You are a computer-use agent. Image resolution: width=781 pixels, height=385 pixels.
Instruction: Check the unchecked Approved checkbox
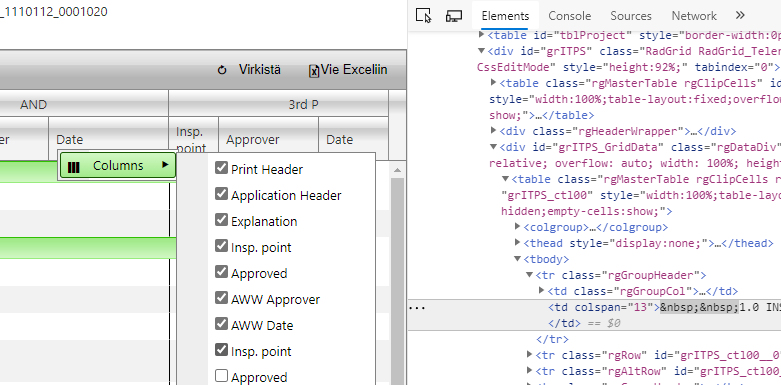coord(221,376)
